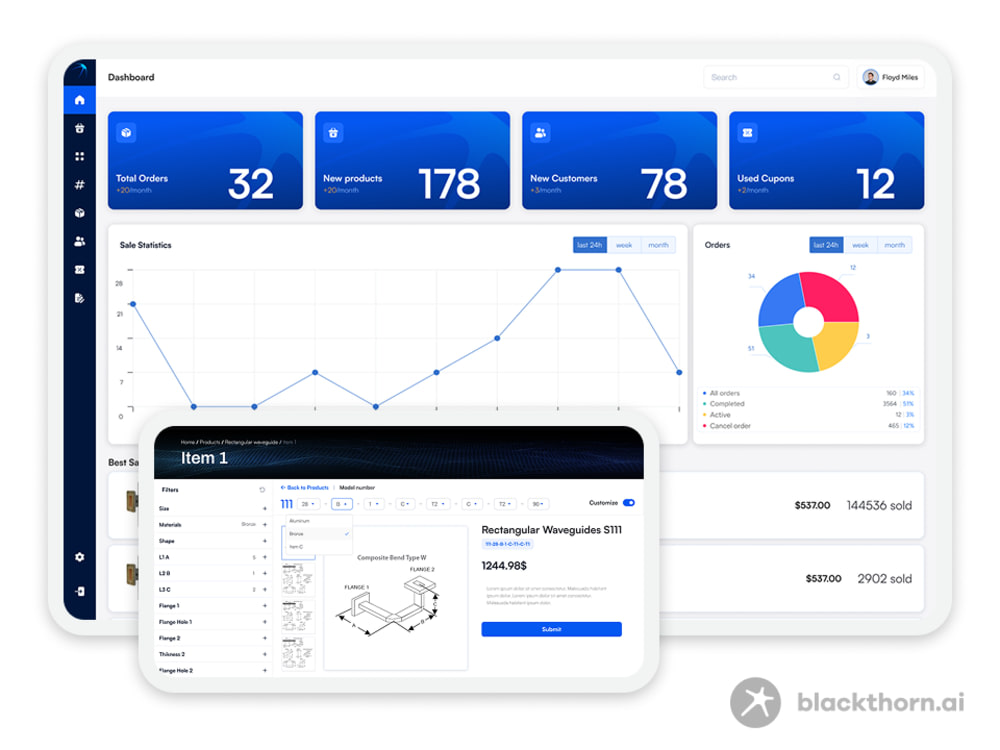Expand the Flange 1 filter
The width and height of the screenshot is (1000, 750).
click(x=265, y=606)
